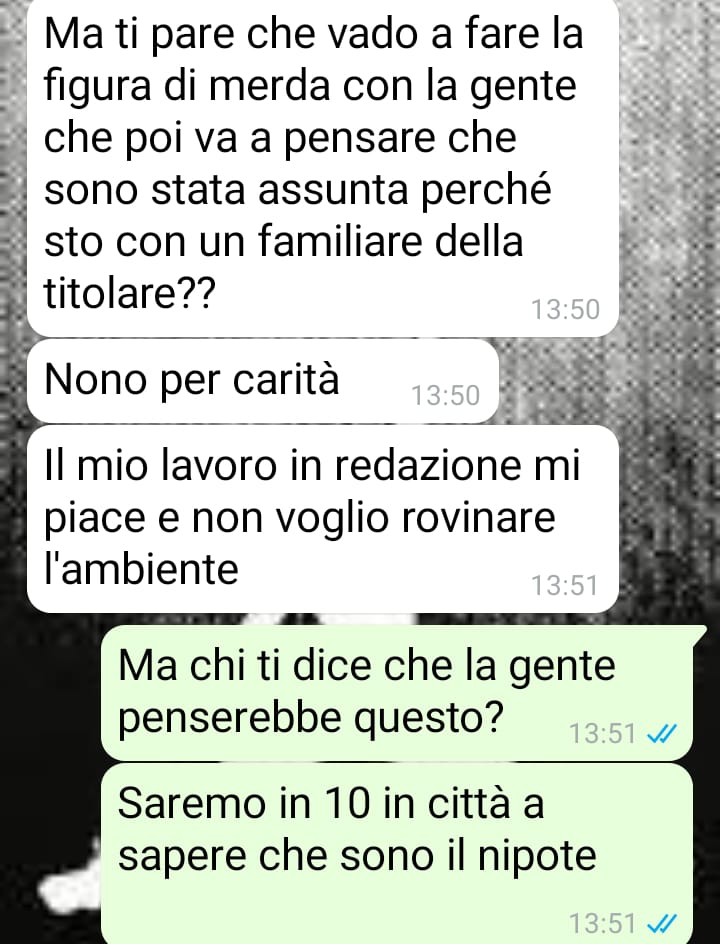Click 'figura di merda' text in first bubble
Image resolution: width=720 pixels, height=944 pixels.
[x=187, y=87]
